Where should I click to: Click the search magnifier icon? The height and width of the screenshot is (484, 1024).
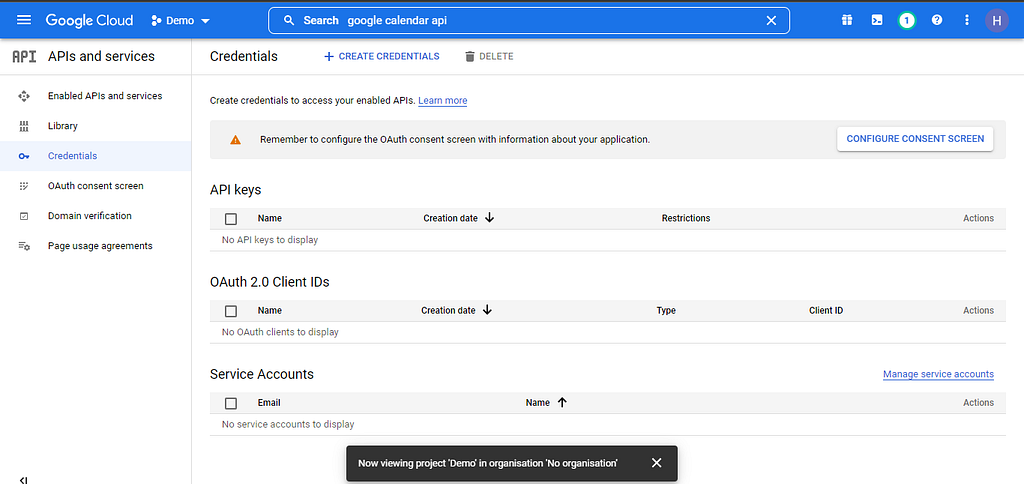289,20
